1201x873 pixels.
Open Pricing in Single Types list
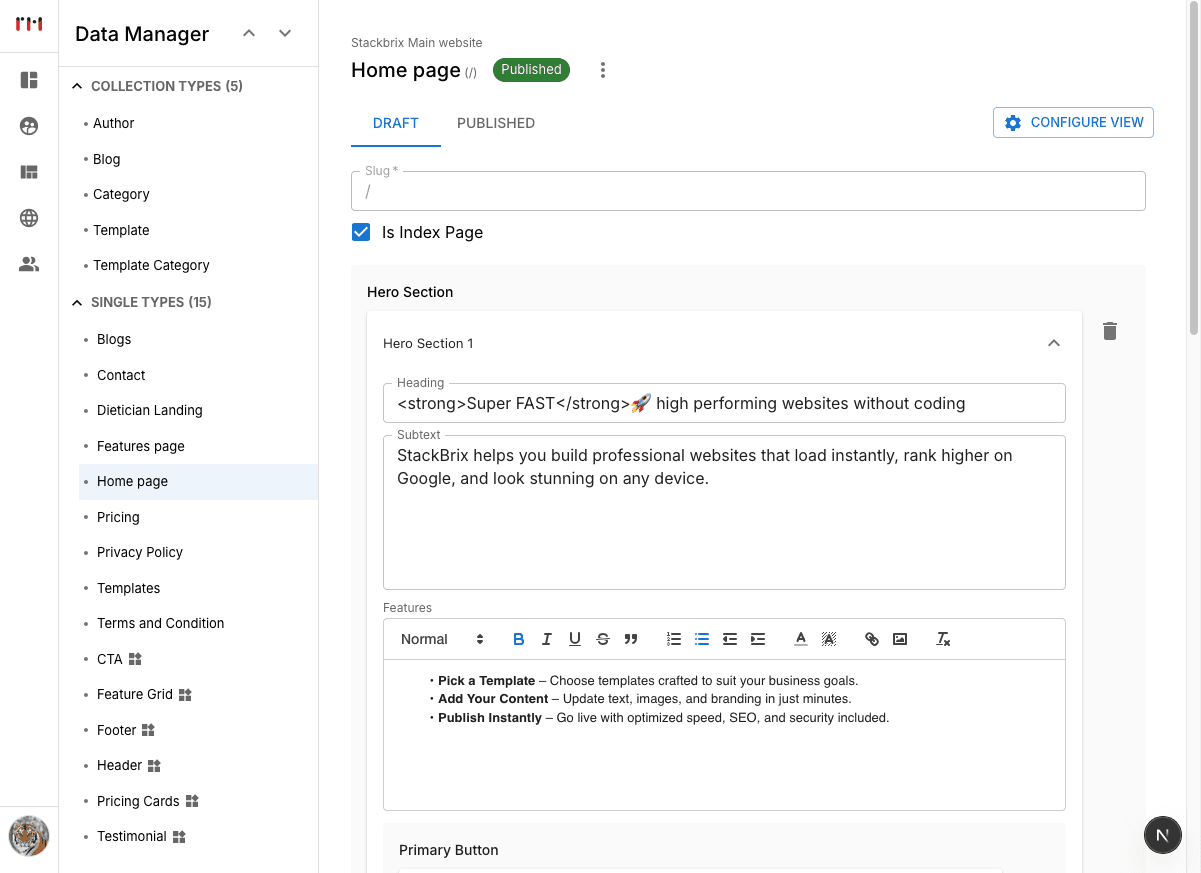pos(118,517)
